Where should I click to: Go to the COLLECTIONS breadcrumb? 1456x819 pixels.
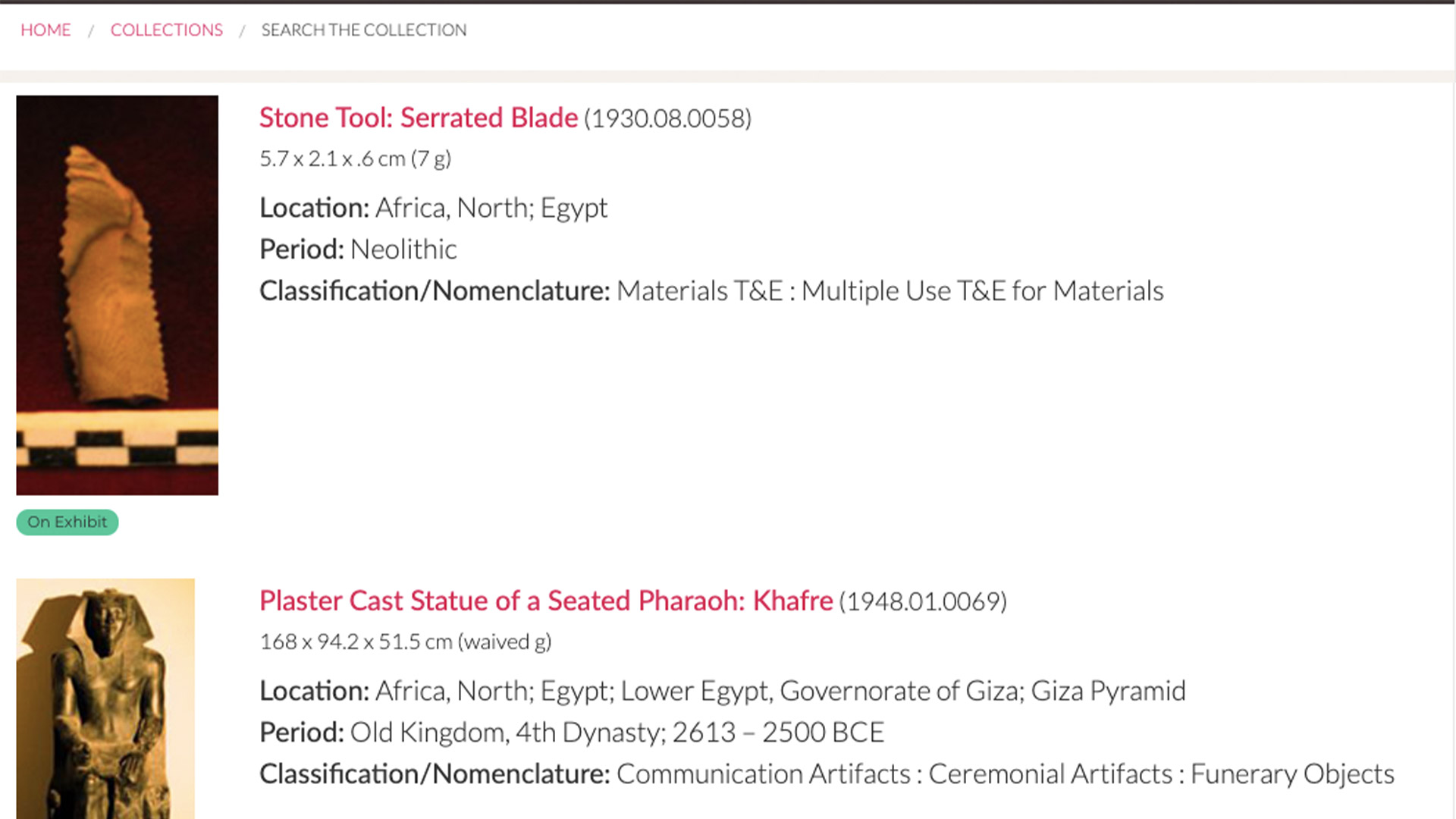[167, 30]
